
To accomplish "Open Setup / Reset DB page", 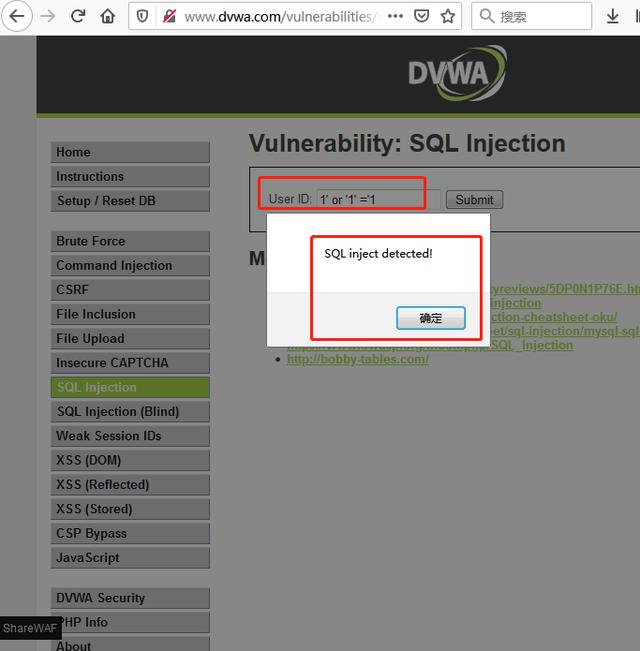I will (x=130, y=201).
